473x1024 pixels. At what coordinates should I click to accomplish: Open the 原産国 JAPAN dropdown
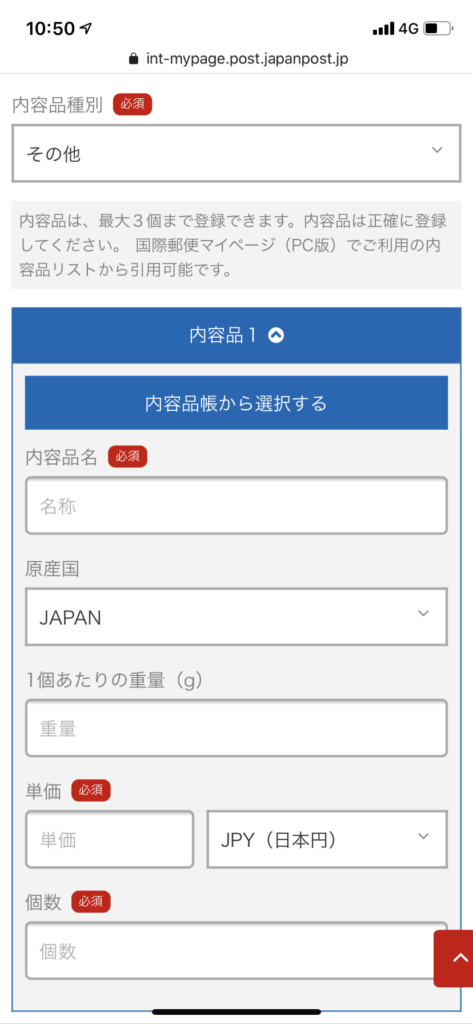[x=236, y=616]
